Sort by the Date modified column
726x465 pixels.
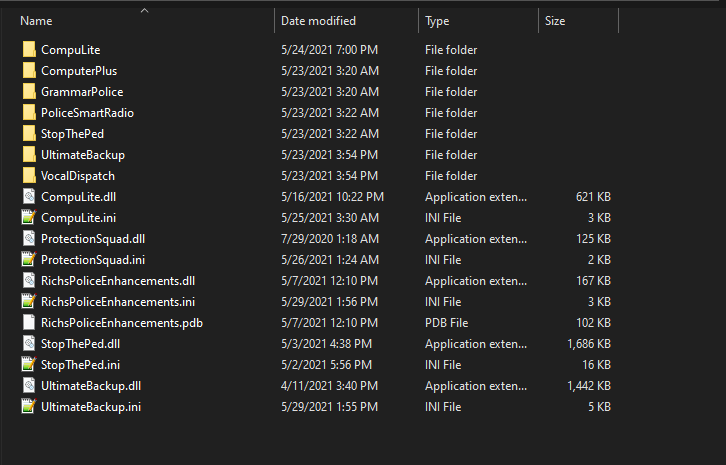(x=320, y=21)
